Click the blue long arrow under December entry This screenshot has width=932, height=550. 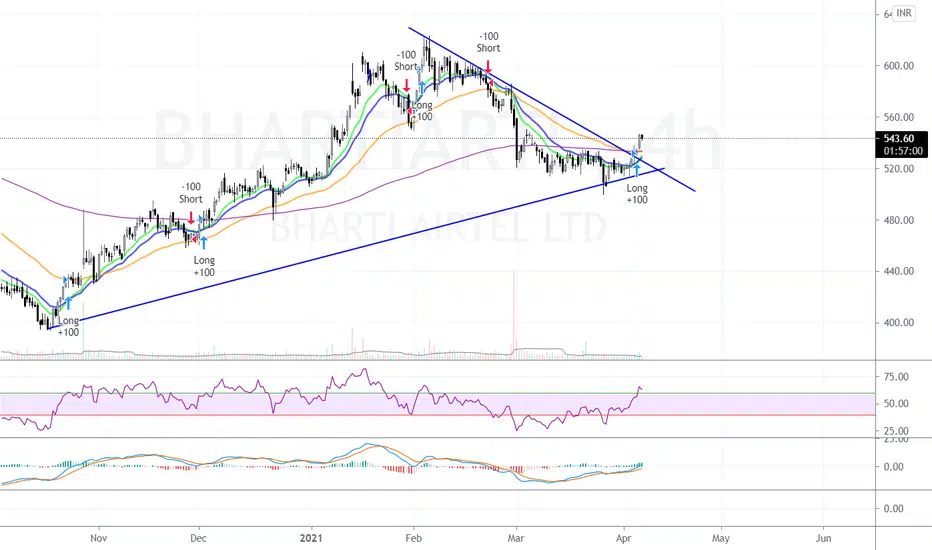coord(204,243)
